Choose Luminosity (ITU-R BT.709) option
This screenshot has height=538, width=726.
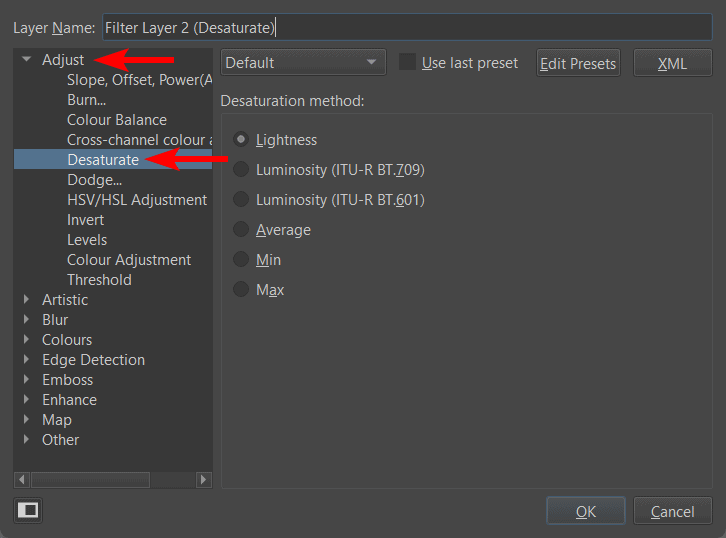click(241, 170)
